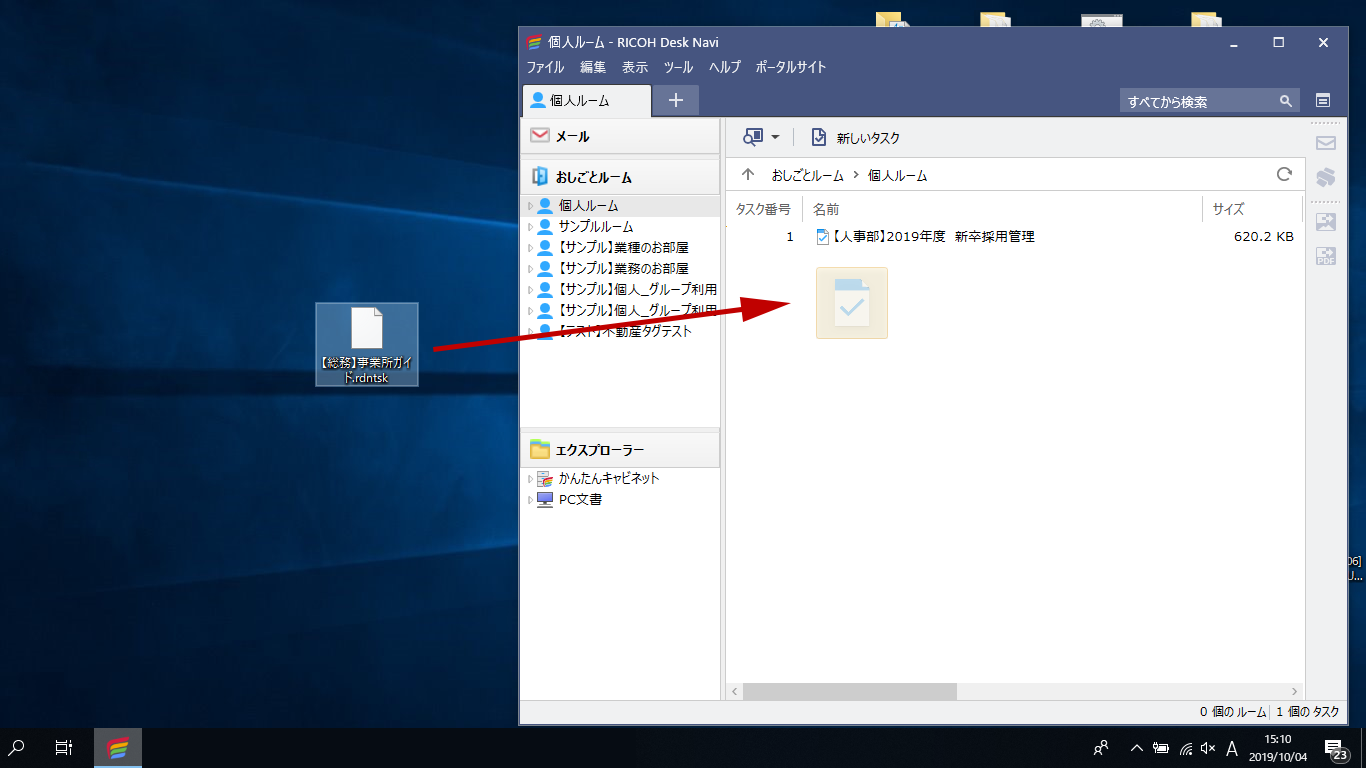Click the mail envelope icon in right sidebar

click(1325, 143)
